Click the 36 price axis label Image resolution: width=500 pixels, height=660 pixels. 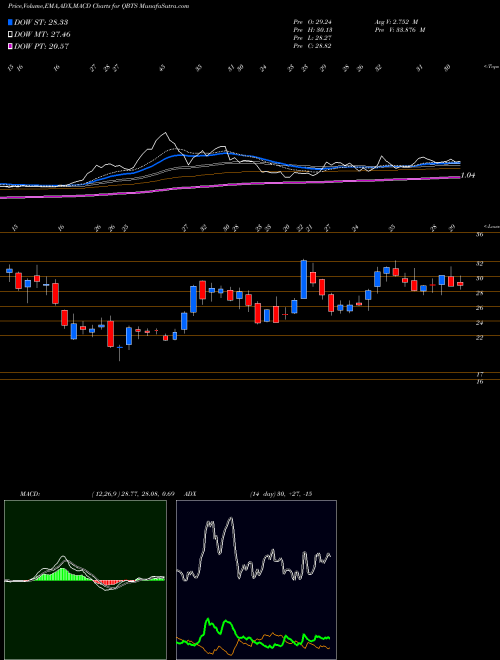click(x=479, y=235)
